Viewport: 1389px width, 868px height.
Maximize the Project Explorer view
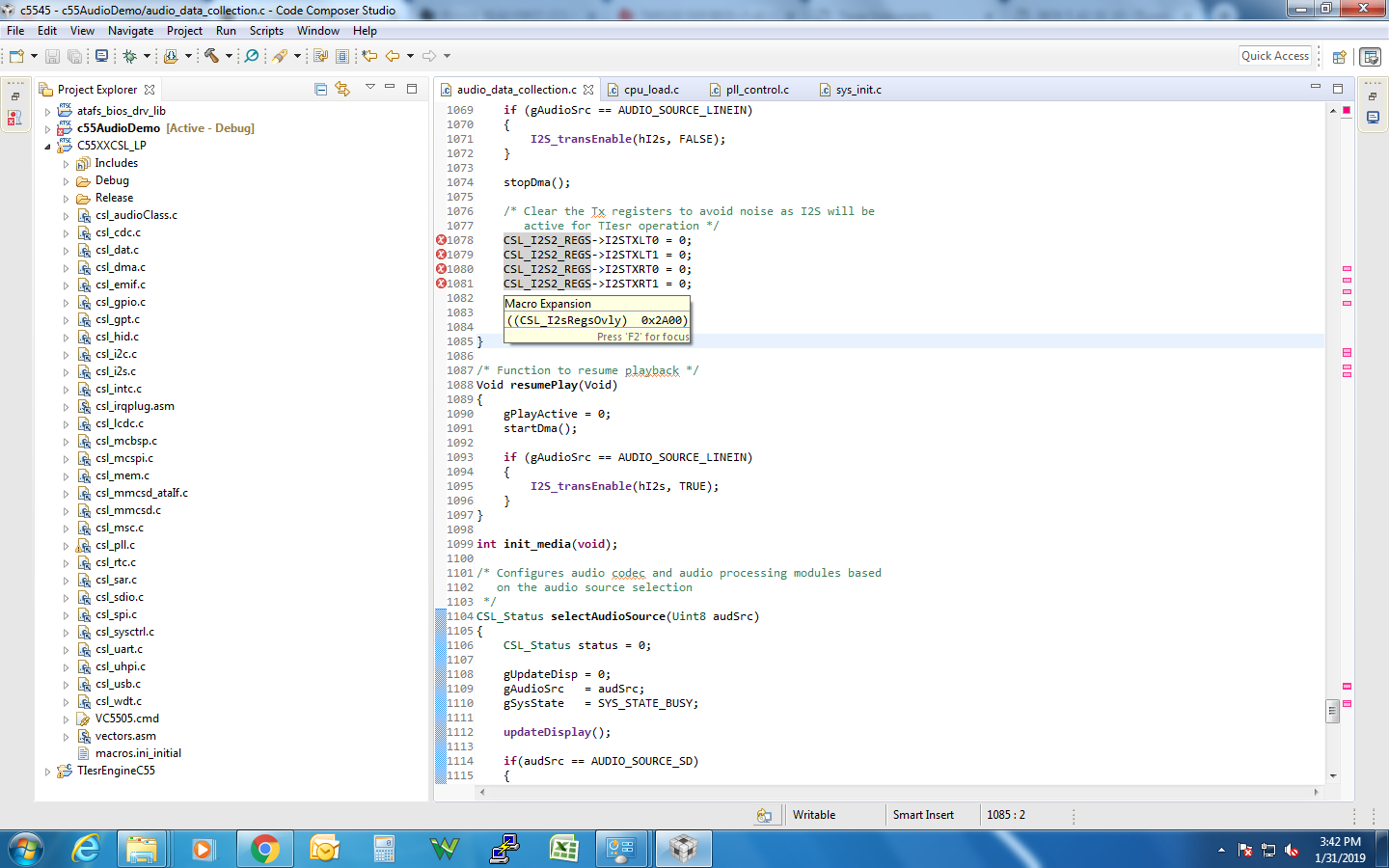[x=412, y=88]
